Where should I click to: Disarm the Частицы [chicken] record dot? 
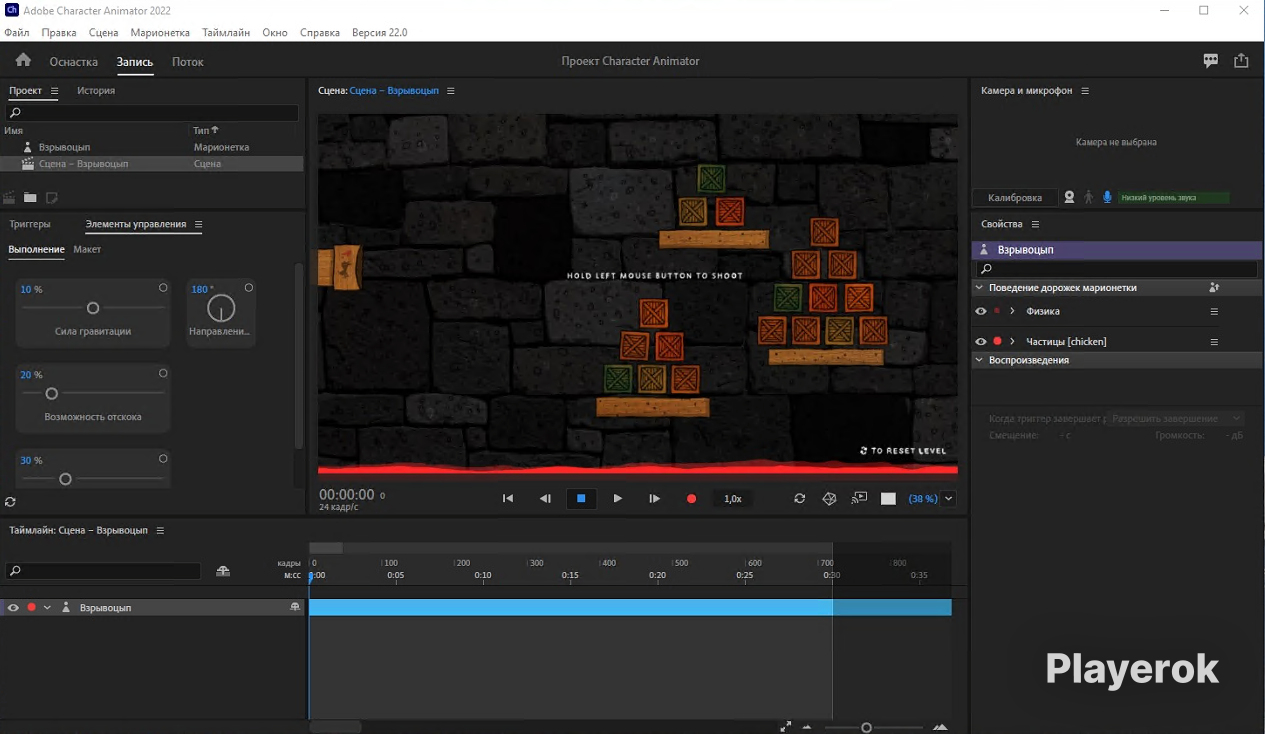click(x=997, y=342)
